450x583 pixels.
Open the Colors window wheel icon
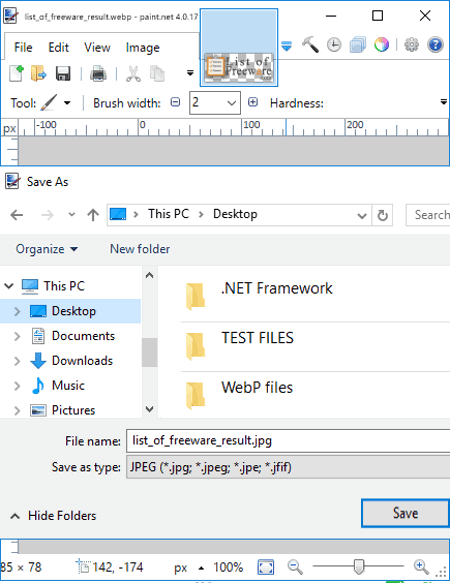tap(382, 45)
